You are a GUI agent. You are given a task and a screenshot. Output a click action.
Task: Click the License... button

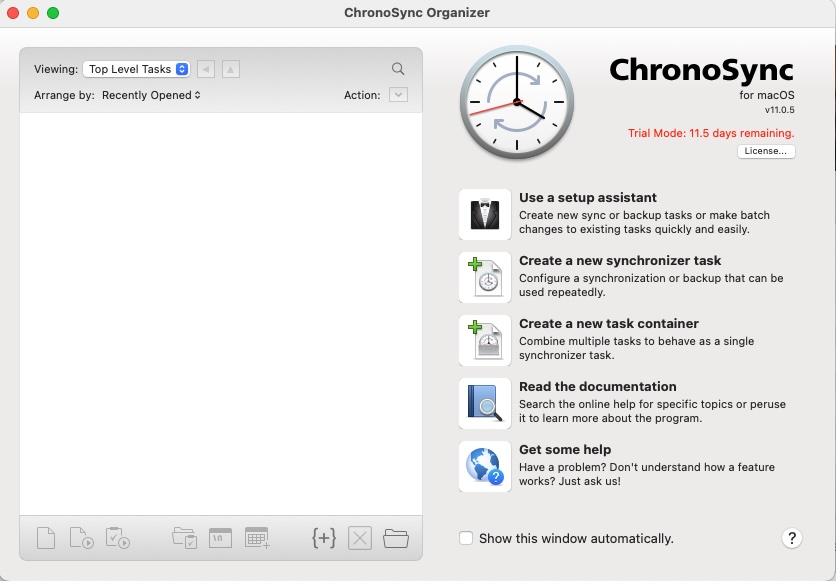pyautogui.click(x=766, y=151)
